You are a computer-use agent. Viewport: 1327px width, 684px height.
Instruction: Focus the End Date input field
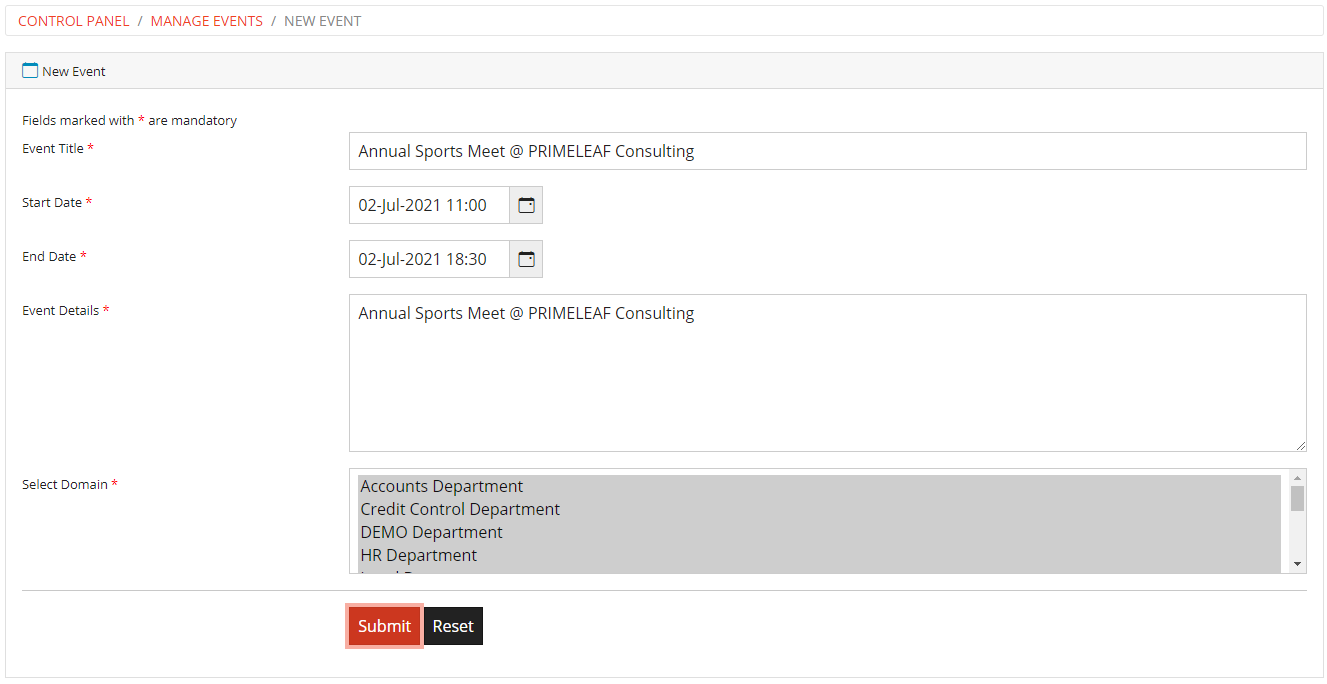point(429,259)
